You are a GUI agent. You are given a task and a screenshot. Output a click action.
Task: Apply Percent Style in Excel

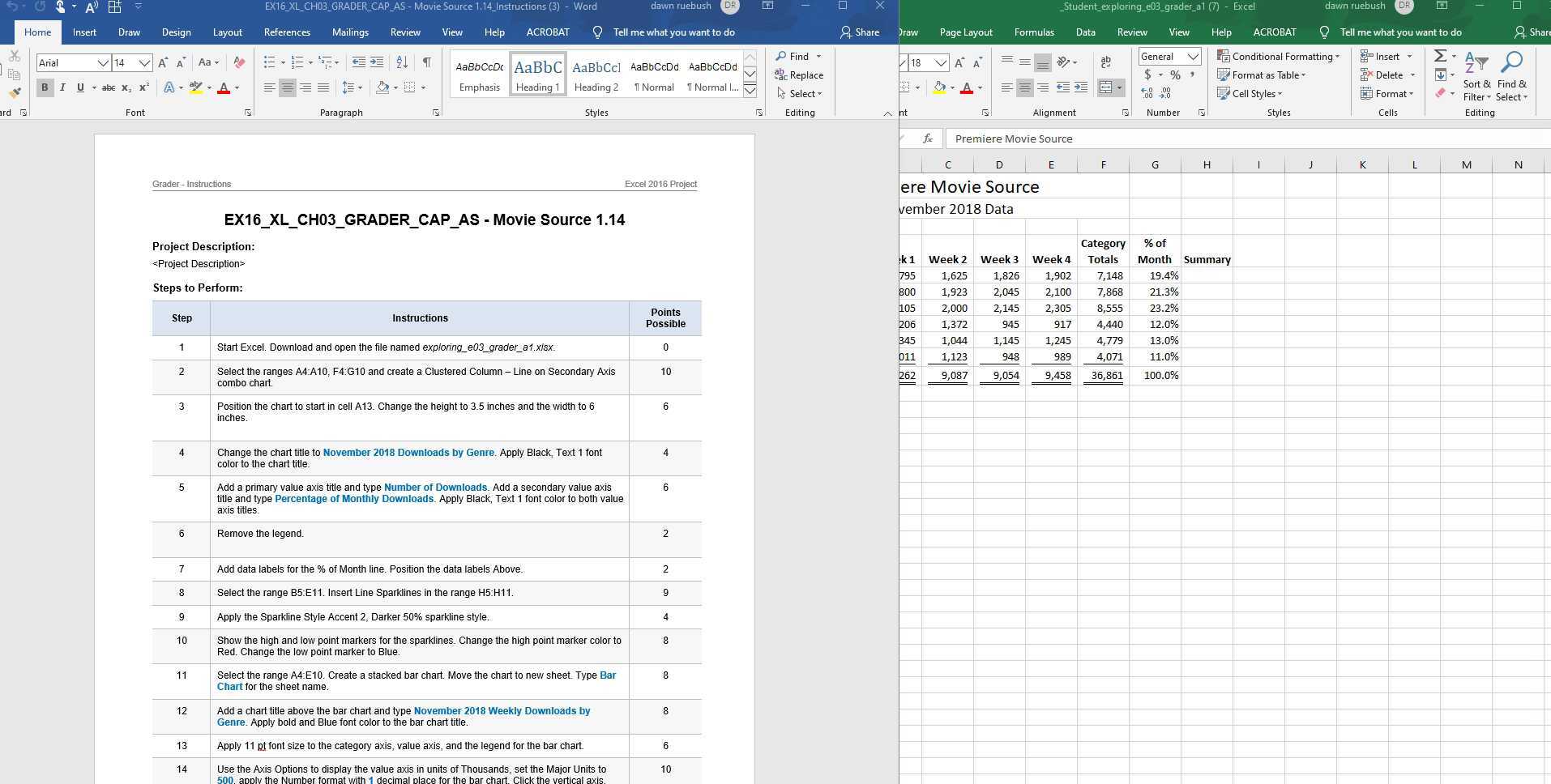coord(1174,75)
